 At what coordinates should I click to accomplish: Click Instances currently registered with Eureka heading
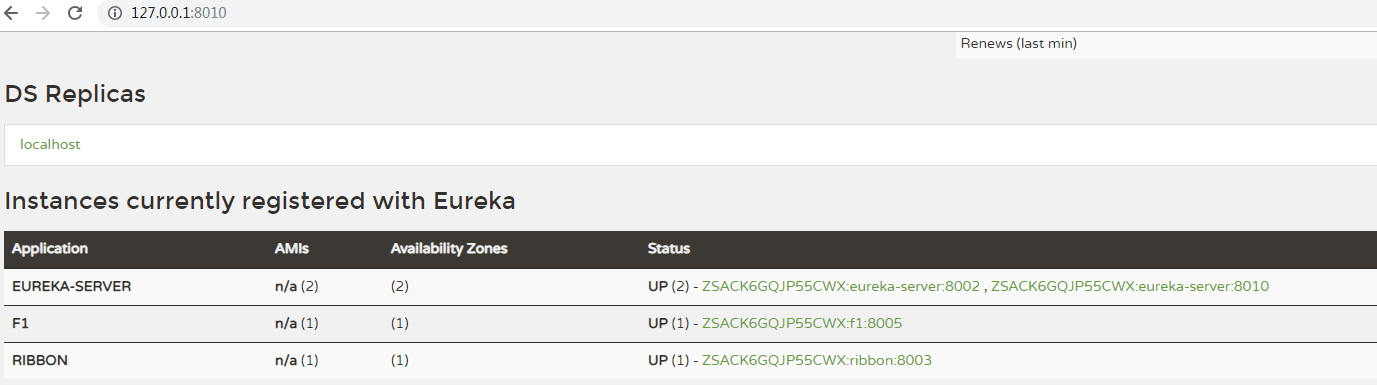pos(260,201)
